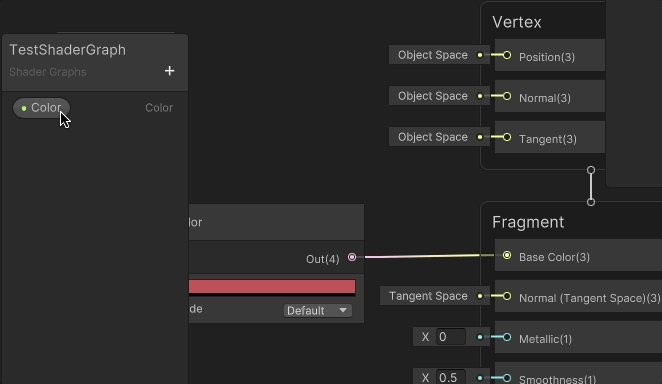662x384 pixels.
Task: Open the red color swatch picker
Action: [x=272, y=287]
